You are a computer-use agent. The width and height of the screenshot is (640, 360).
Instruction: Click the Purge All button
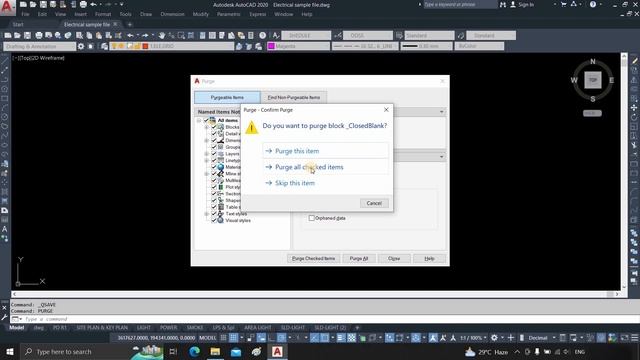358,258
